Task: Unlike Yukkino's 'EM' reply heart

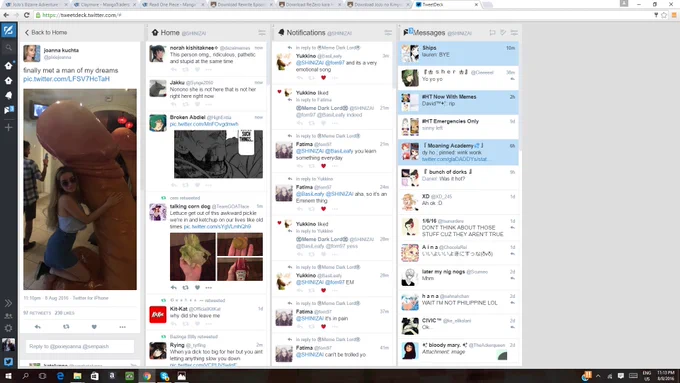Action: [x=323, y=290]
